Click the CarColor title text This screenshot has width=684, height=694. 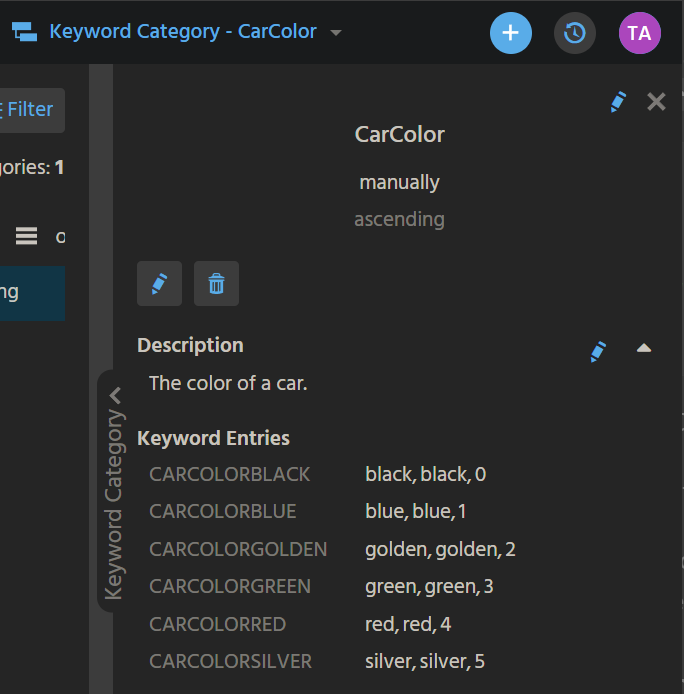(399, 135)
